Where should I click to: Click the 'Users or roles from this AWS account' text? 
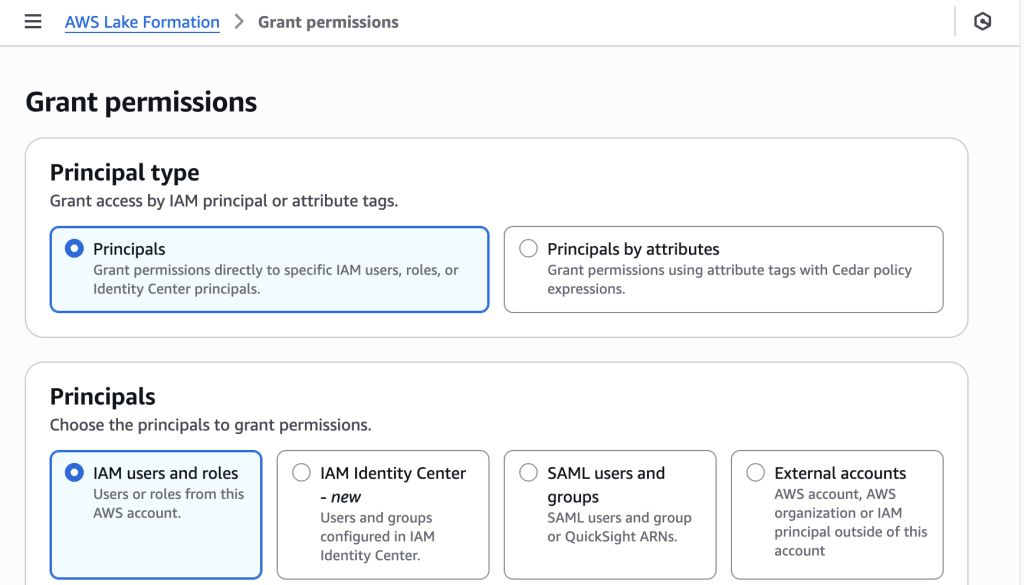168,503
